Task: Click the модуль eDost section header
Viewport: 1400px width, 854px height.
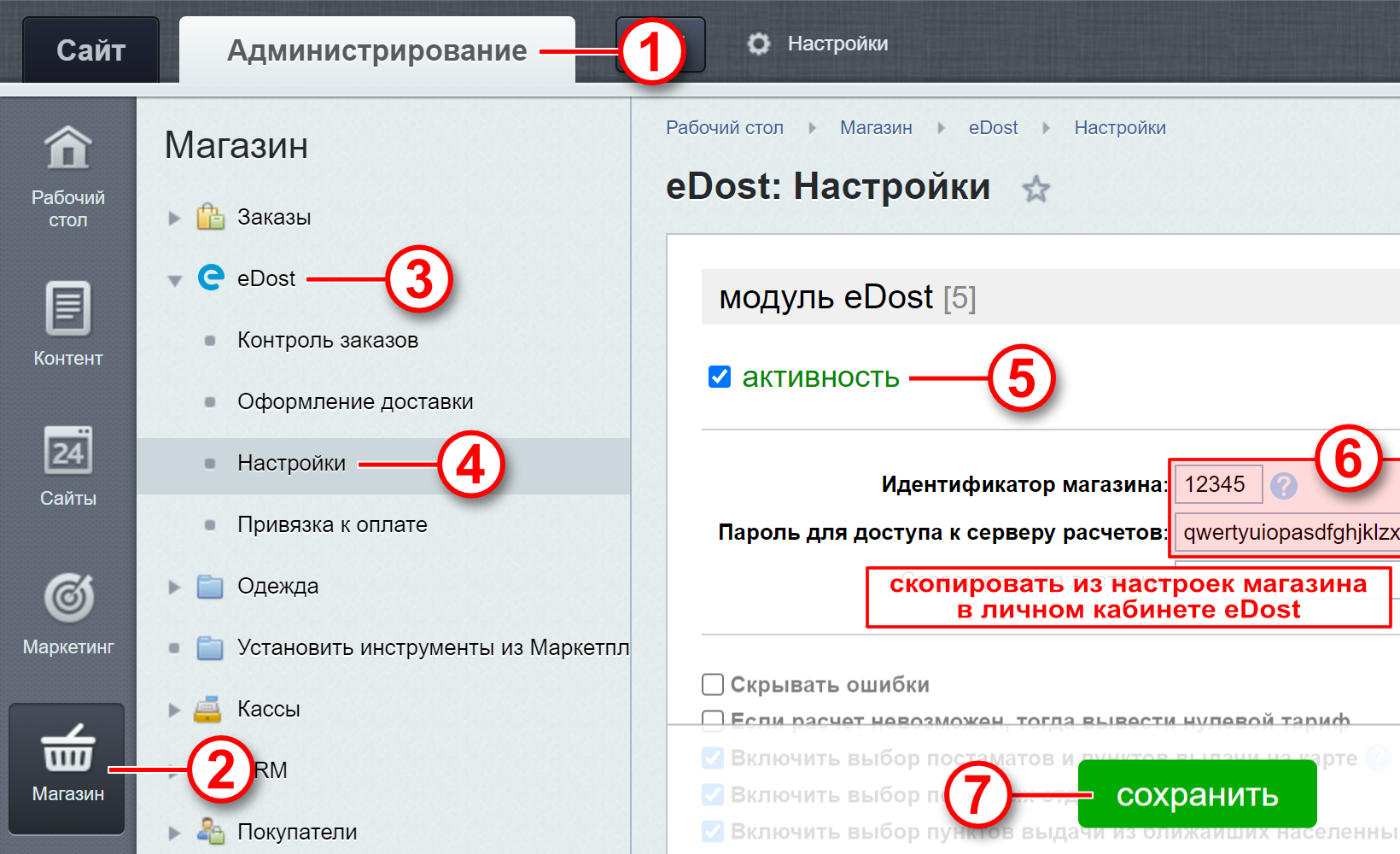Action: pos(1050,297)
